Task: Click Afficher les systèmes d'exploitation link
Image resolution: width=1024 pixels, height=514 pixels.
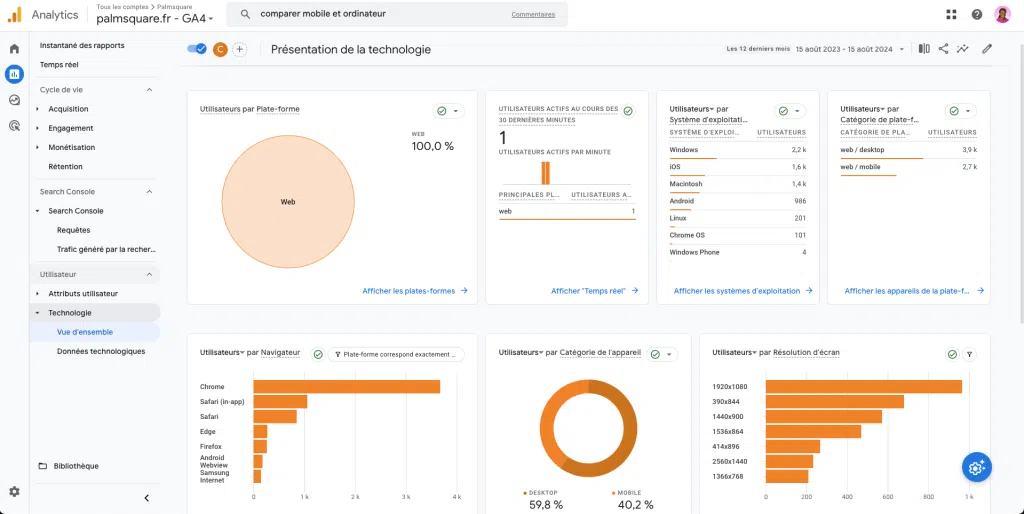Action: point(743,291)
